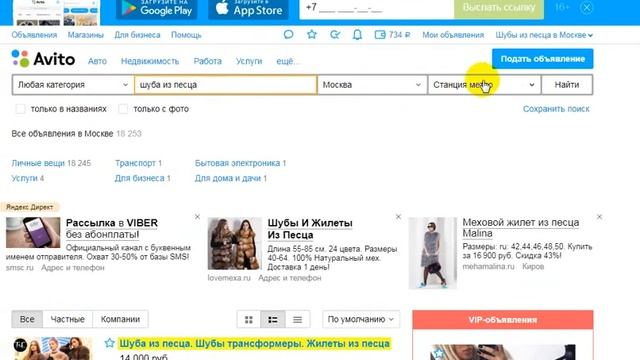Open 'Меховой жилет из песца Malina' ad
The height and width of the screenshot is (360, 640).
(520, 228)
